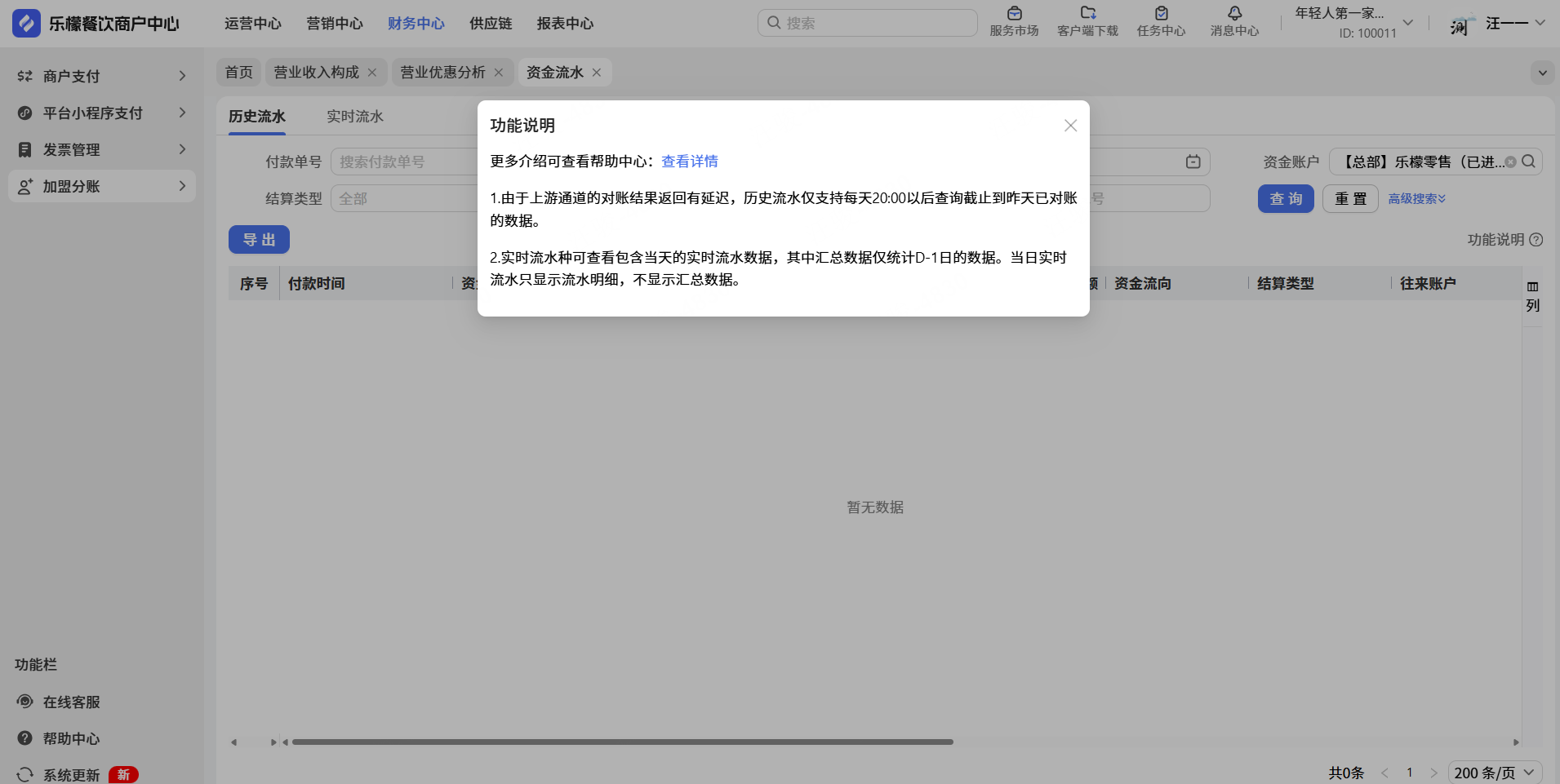Open 报表中心 menu
The width and height of the screenshot is (1560, 784).
[565, 24]
